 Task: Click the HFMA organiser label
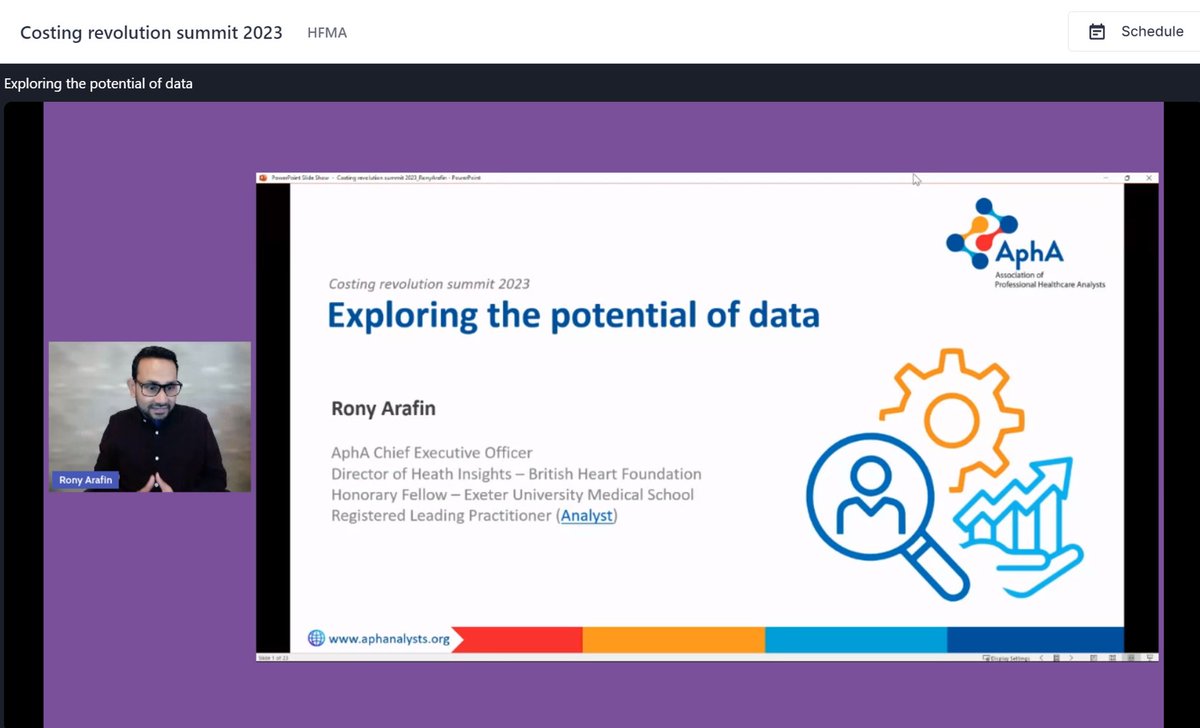[x=327, y=33]
